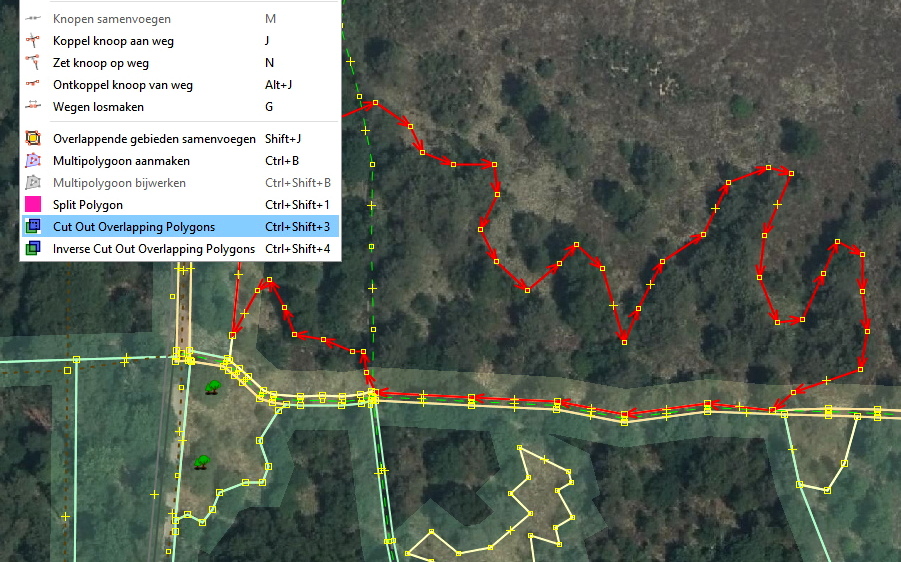901x562 pixels.
Task: Choose Zet knoop op weg
Action: tap(180, 63)
